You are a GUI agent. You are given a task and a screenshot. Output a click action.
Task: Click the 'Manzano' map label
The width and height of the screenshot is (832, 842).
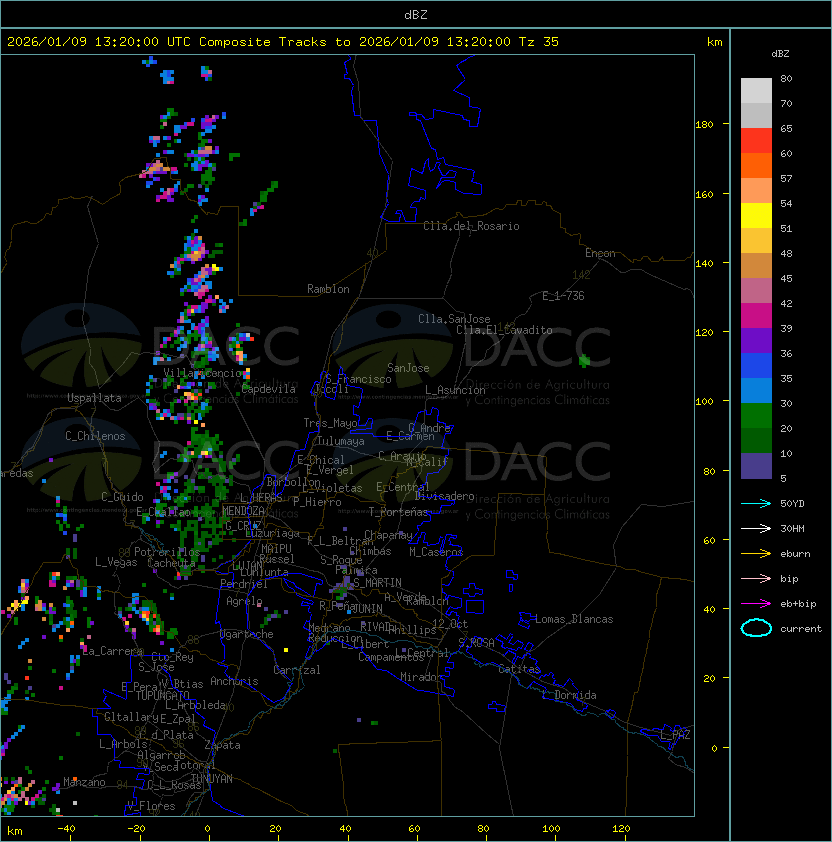pos(84,782)
